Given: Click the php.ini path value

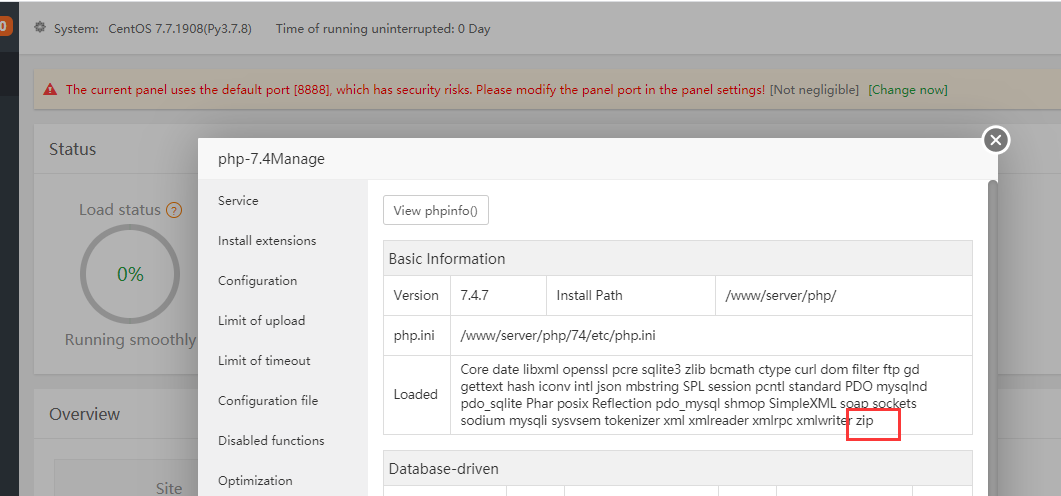Looking at the screenshot, I should 558,335.
